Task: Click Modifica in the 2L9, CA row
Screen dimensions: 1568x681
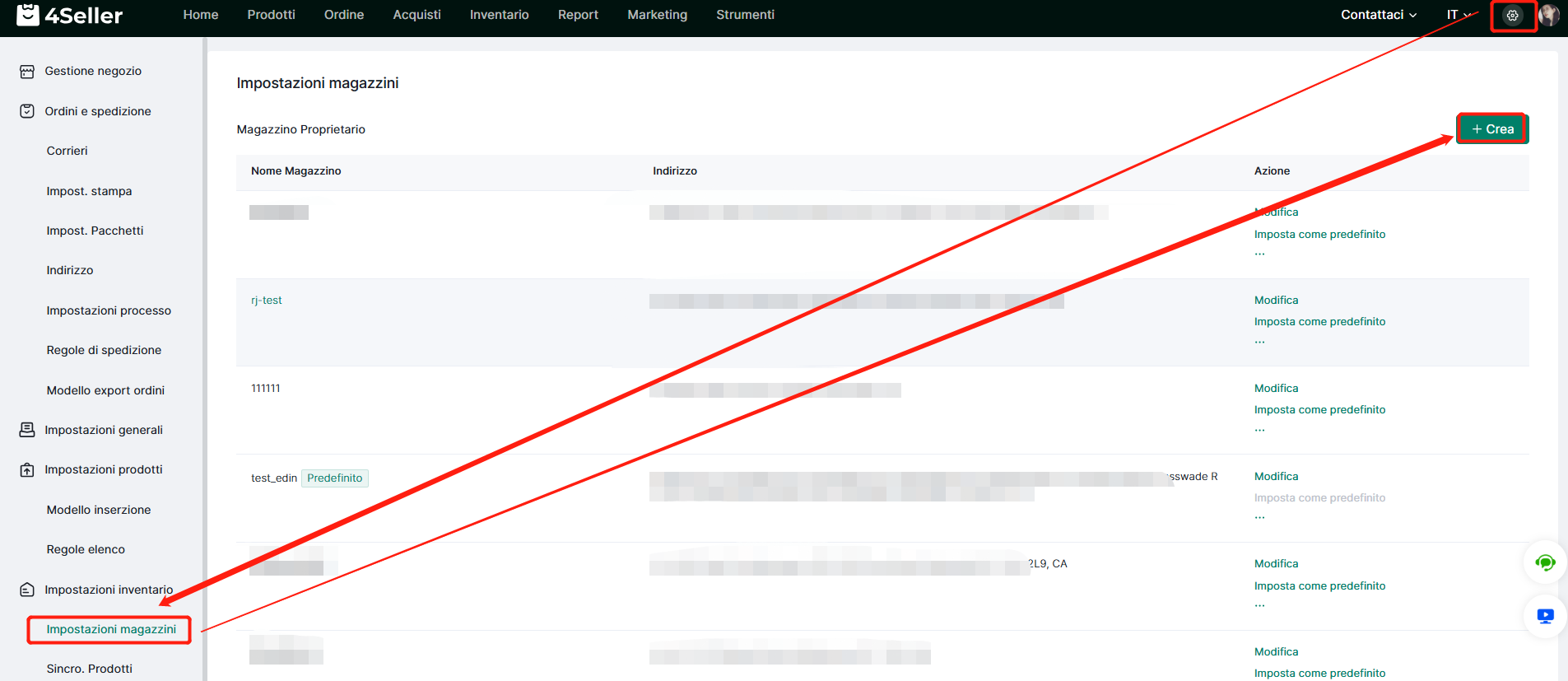Action: [x=1276, y=564]
